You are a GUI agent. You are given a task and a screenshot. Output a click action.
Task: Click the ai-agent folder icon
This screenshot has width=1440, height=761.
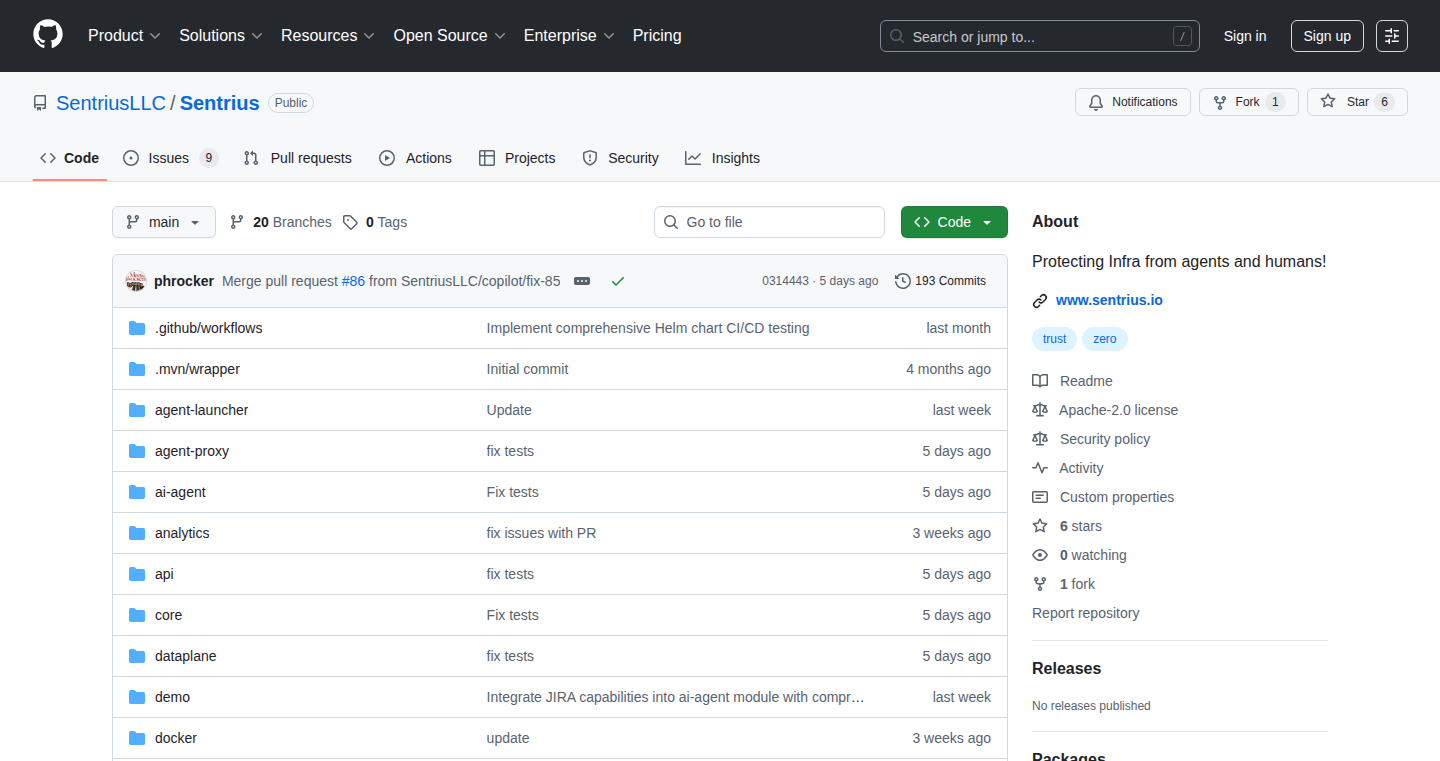[137, 492]
